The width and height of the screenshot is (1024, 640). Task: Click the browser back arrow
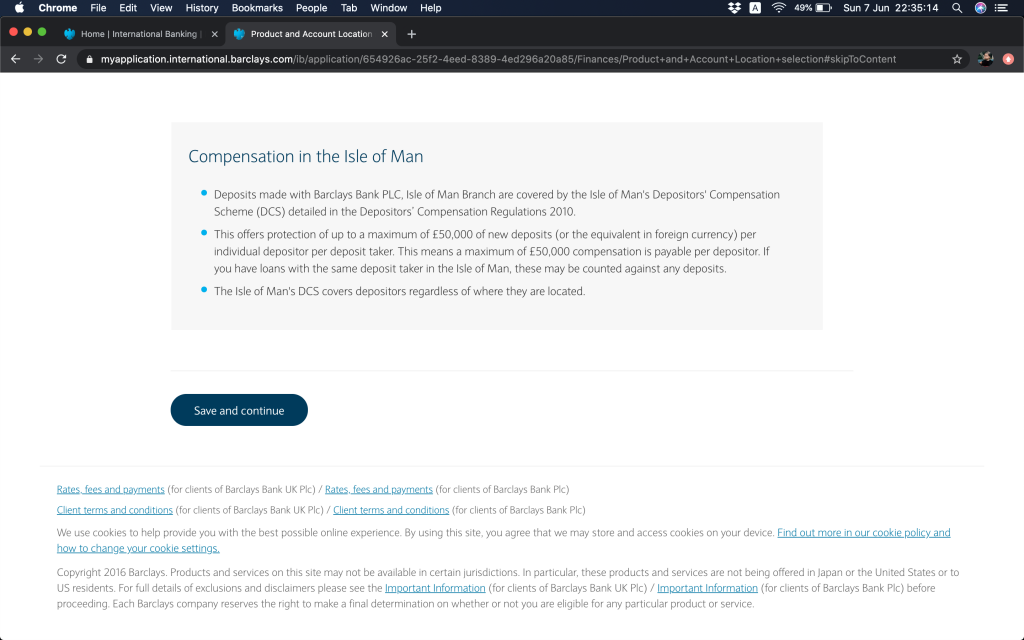pos(15,59)
